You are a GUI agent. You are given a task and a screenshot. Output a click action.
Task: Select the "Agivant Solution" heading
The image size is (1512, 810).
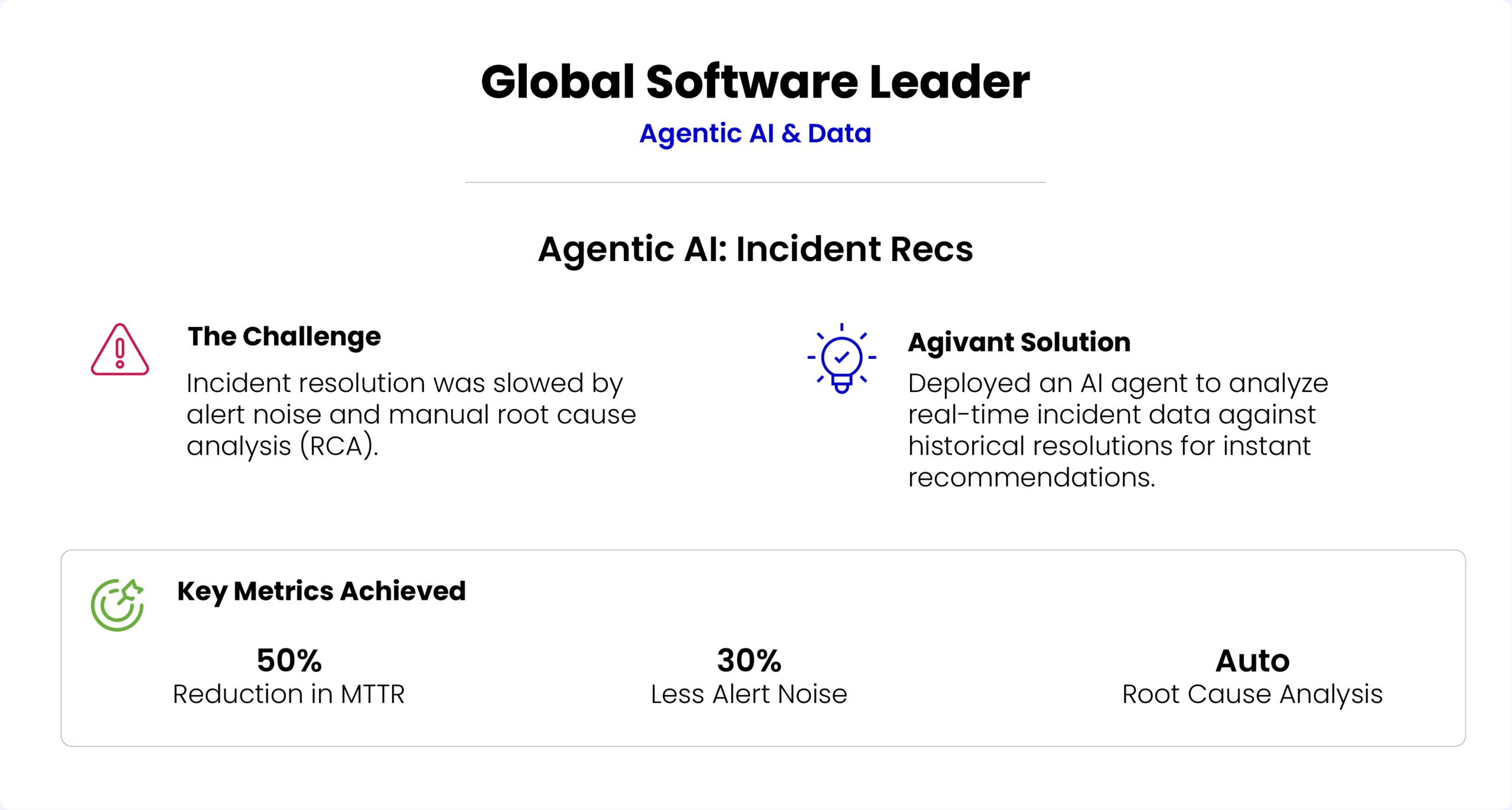pyautogui.click(x=1019, y=342)
